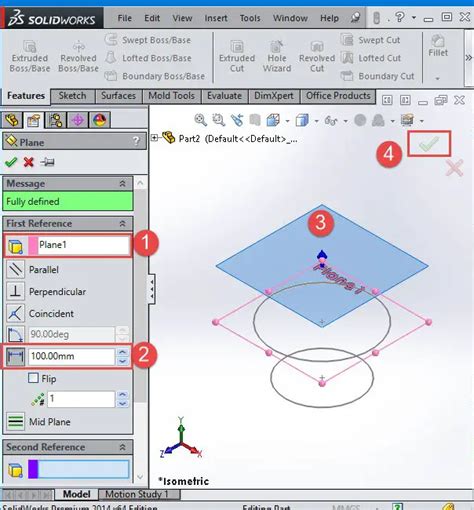Image resolution: width=474 pixels, height=510 pixels.
Task: Click the 100.00mm distance field
Action: [71, 356]
